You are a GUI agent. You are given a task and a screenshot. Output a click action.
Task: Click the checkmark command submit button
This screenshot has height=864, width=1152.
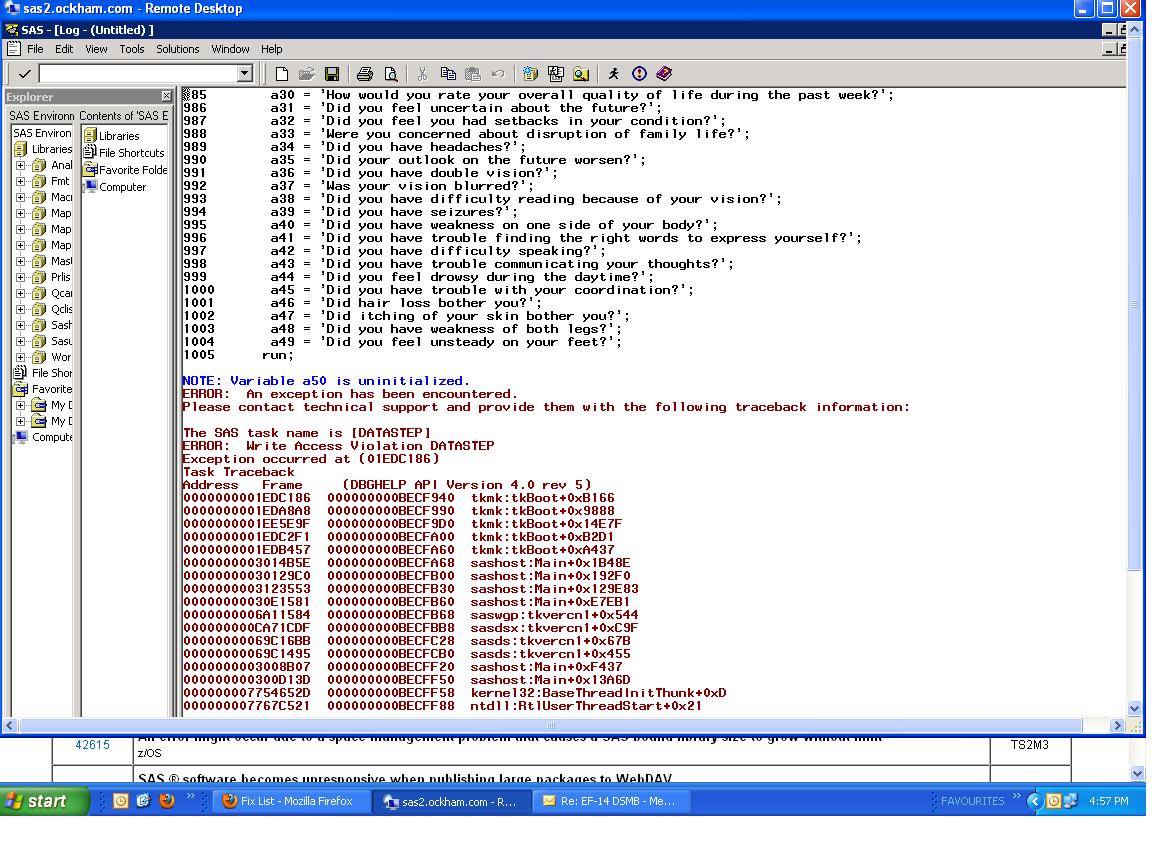[x=23, y=73]
